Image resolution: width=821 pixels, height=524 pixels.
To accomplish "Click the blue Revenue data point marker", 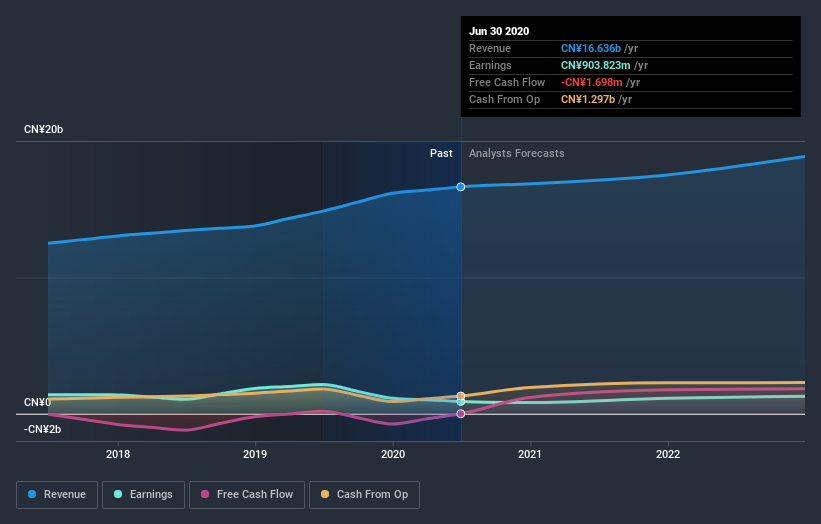I will [461, 187].
